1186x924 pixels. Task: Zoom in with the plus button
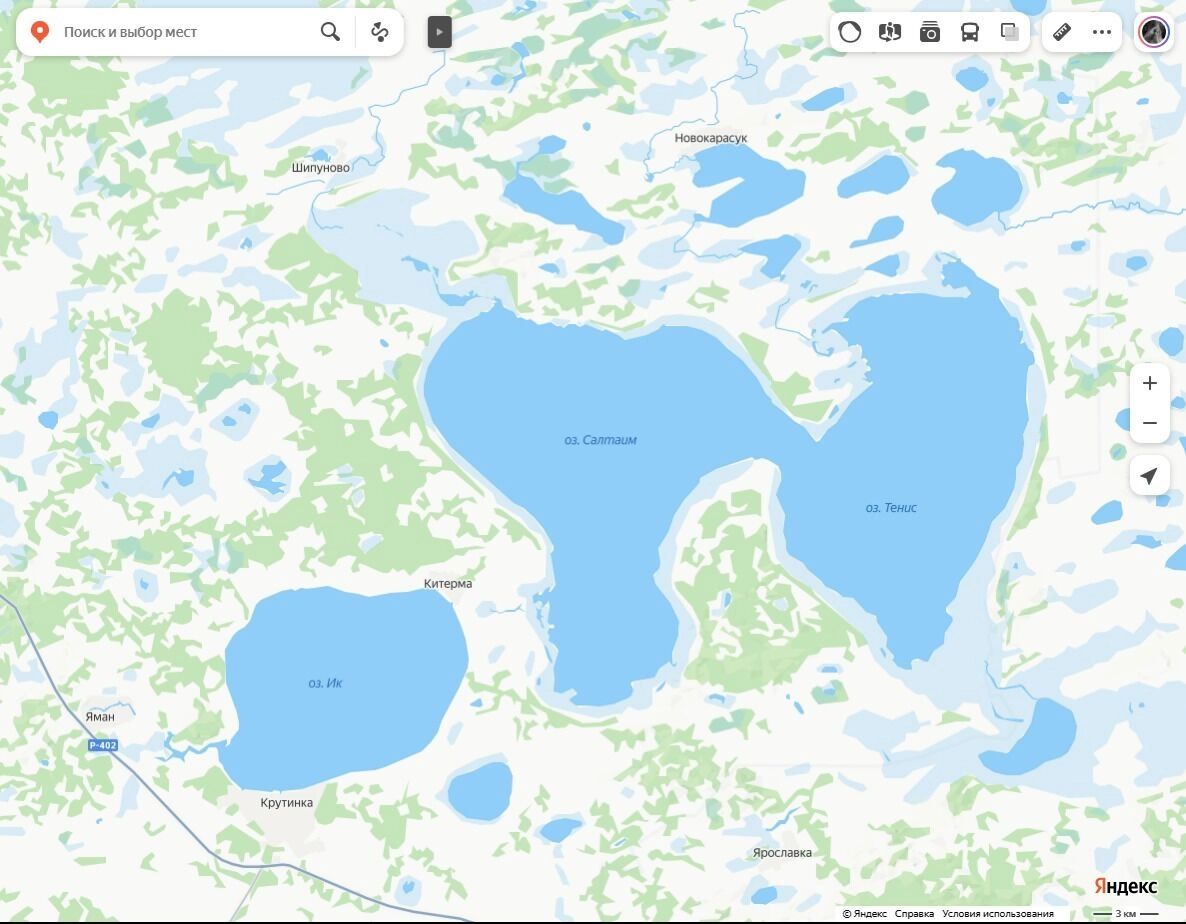pos(1150,383)
